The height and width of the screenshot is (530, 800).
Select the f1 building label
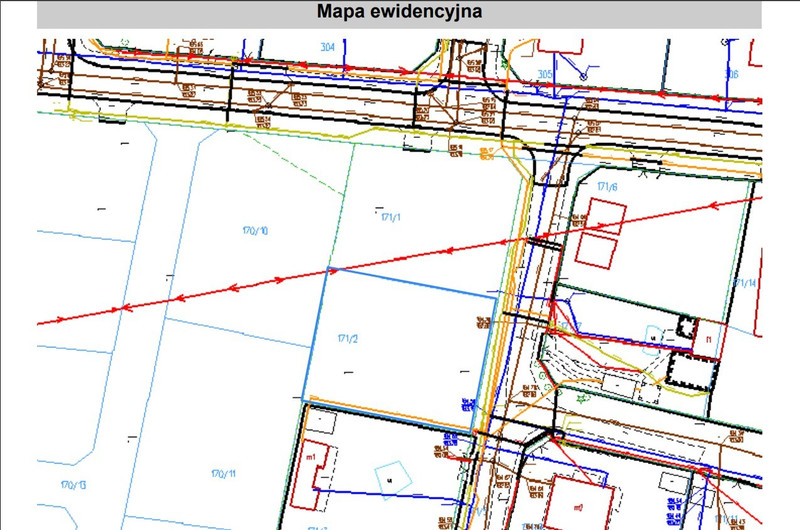point(708,339)
